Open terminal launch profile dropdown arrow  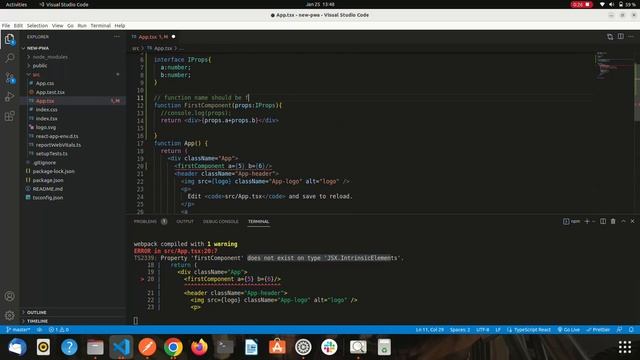pyautogui.click(x=594, y=221)
